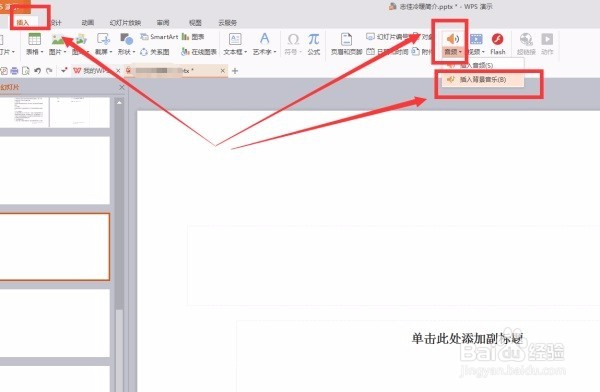Insert a SmartArt graphic
This screenshot has height=392, width=600.
pyautogui.click(x=159, y=37)
